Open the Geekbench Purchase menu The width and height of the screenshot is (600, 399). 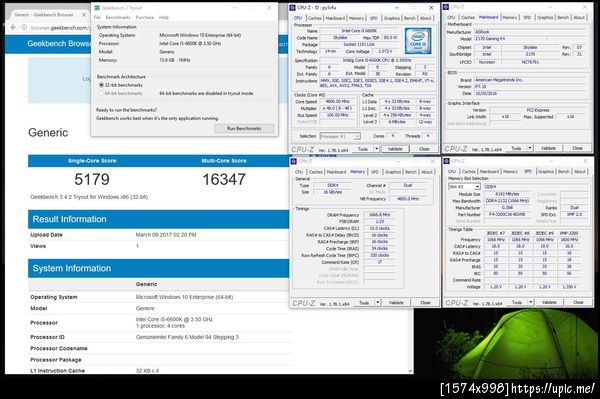coord(145,18)
